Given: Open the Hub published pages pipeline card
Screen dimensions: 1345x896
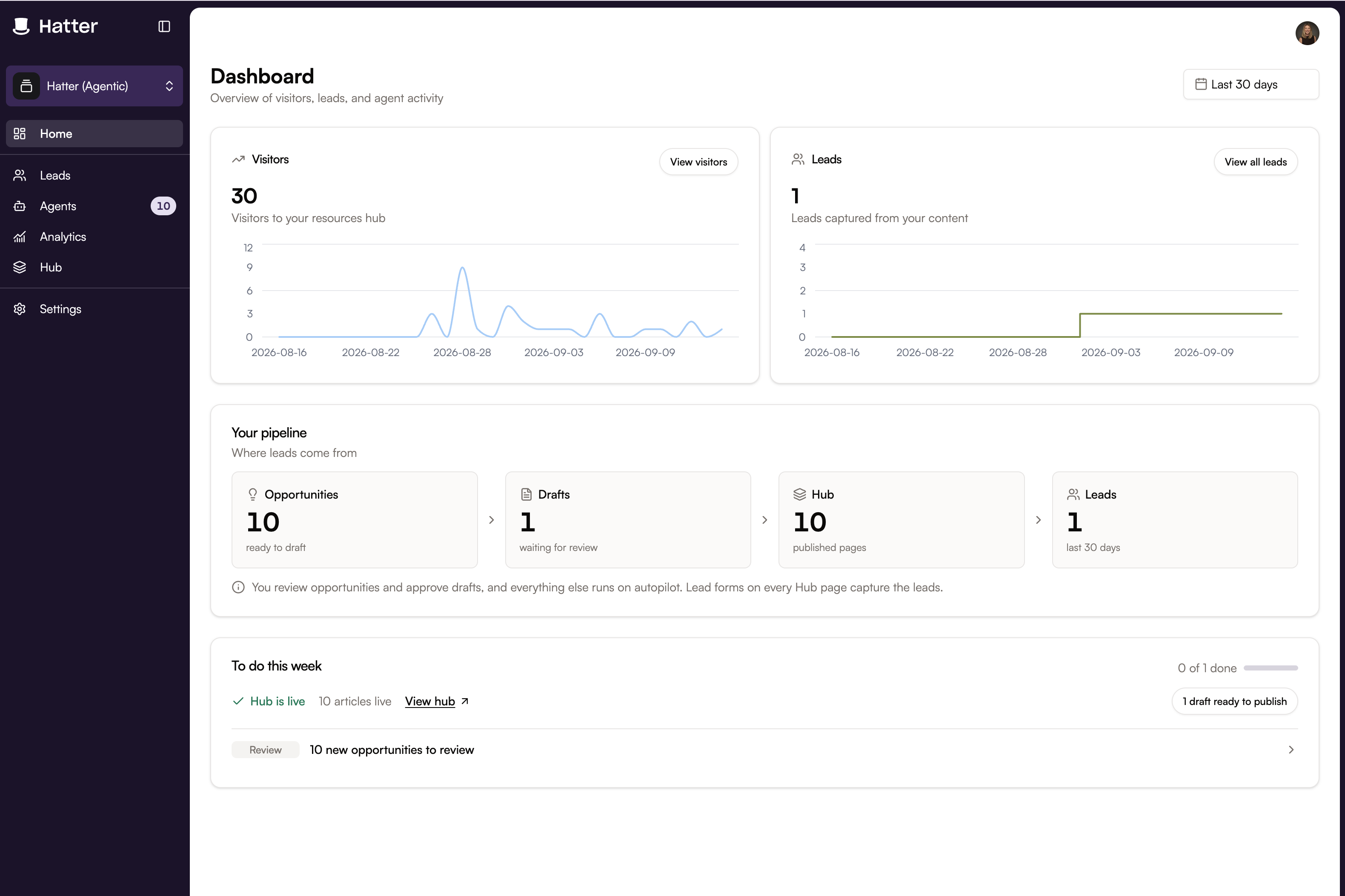Looking at the screenshot, I should click(x=901, y=520).
